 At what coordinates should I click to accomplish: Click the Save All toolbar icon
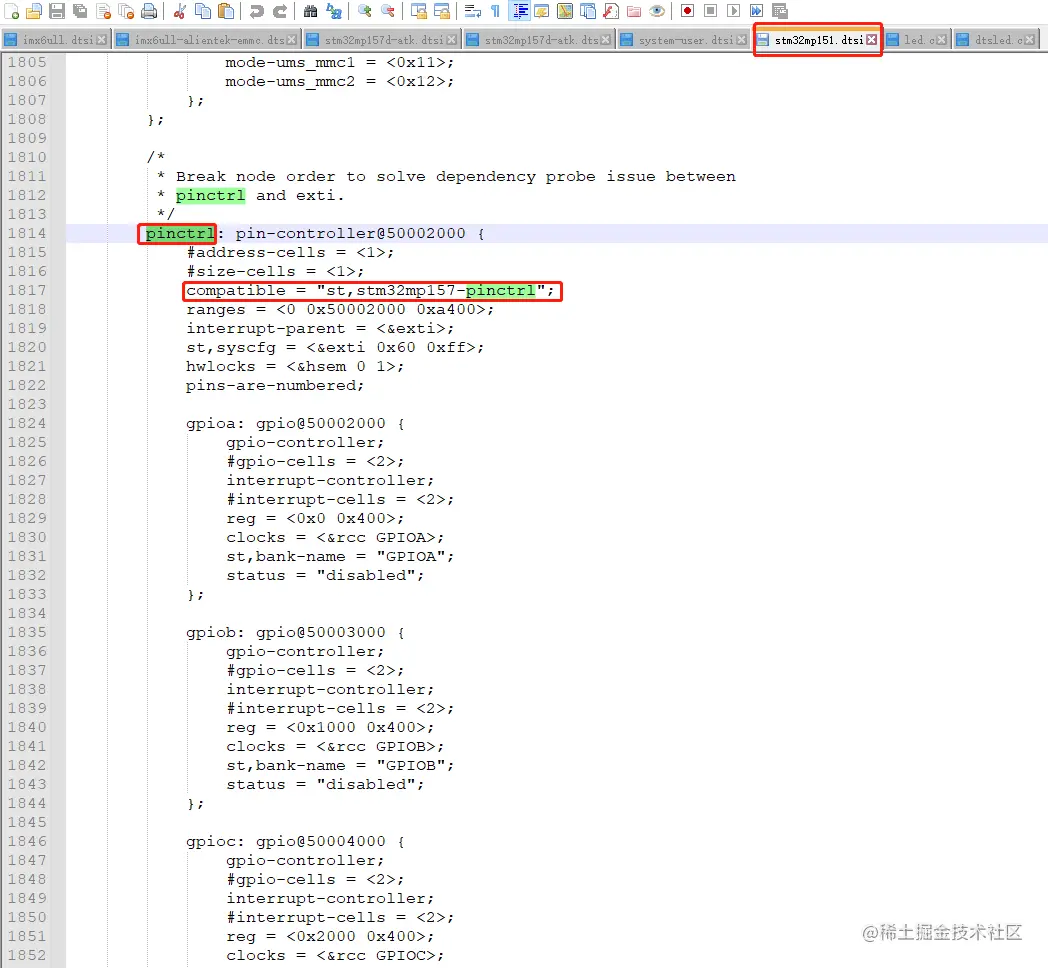click(x=80, y=11)
